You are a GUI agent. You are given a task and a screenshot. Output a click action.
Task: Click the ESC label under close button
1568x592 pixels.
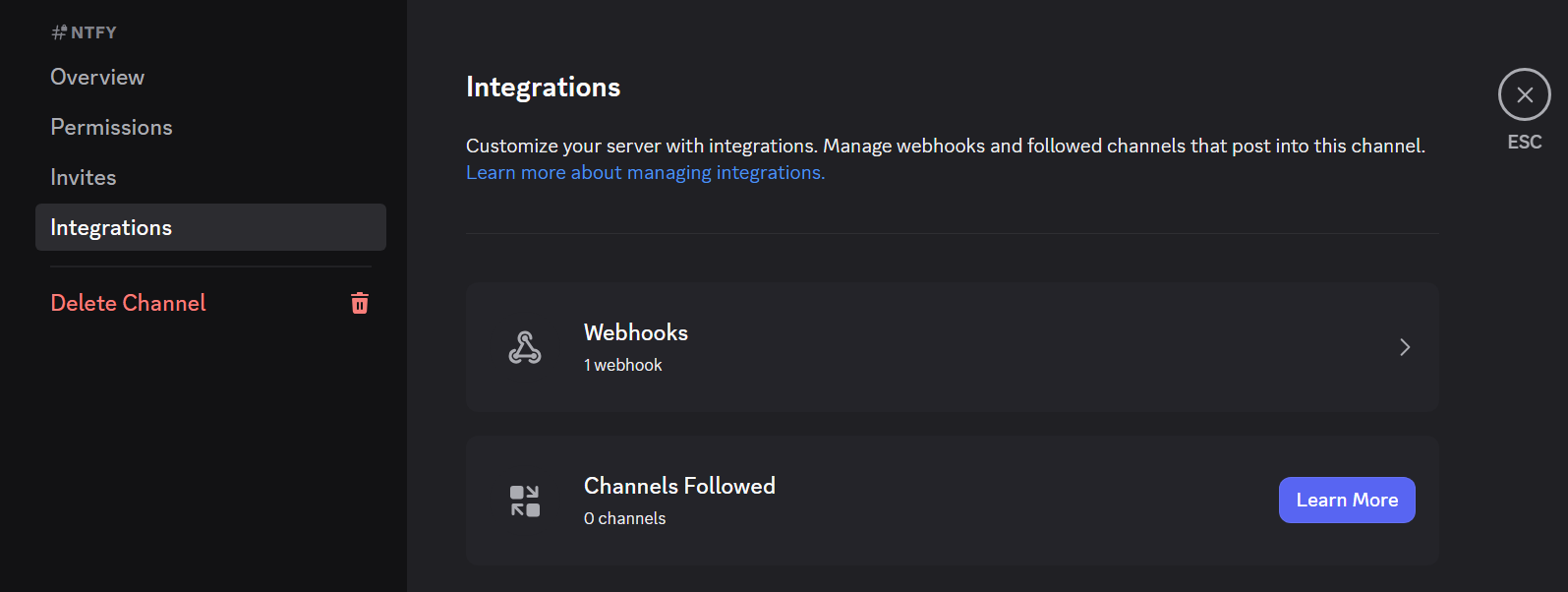point(1524,143)
